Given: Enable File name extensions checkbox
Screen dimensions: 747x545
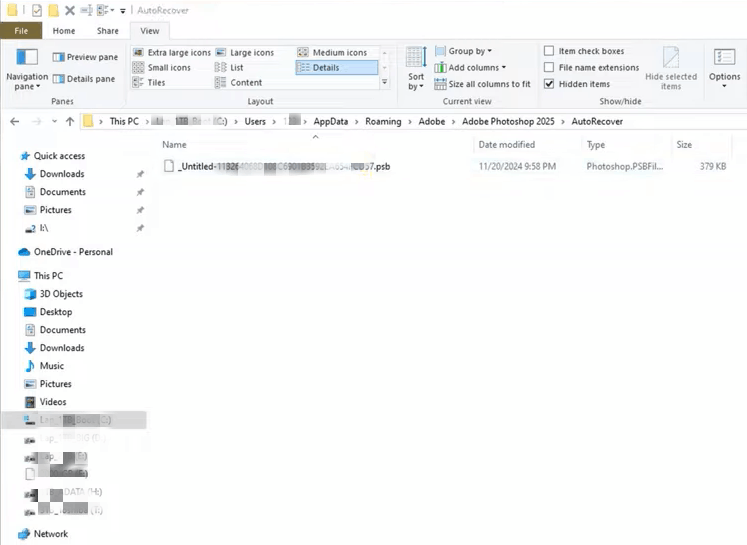Looking at the screenshot, I should coord(549,68).
